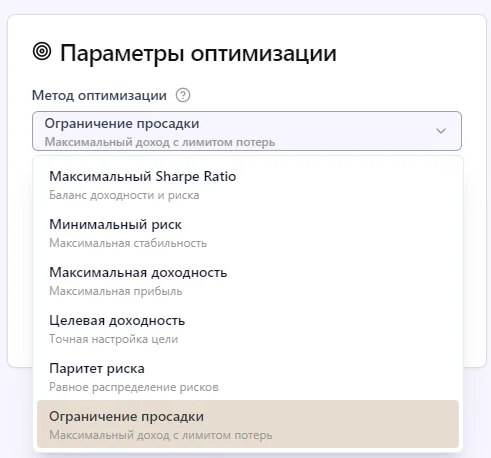This screenshot has width=491, height=458.
Task: Click the Метод оптимизации combo box field
Action: pyautogui.click(x=247, y=131)
